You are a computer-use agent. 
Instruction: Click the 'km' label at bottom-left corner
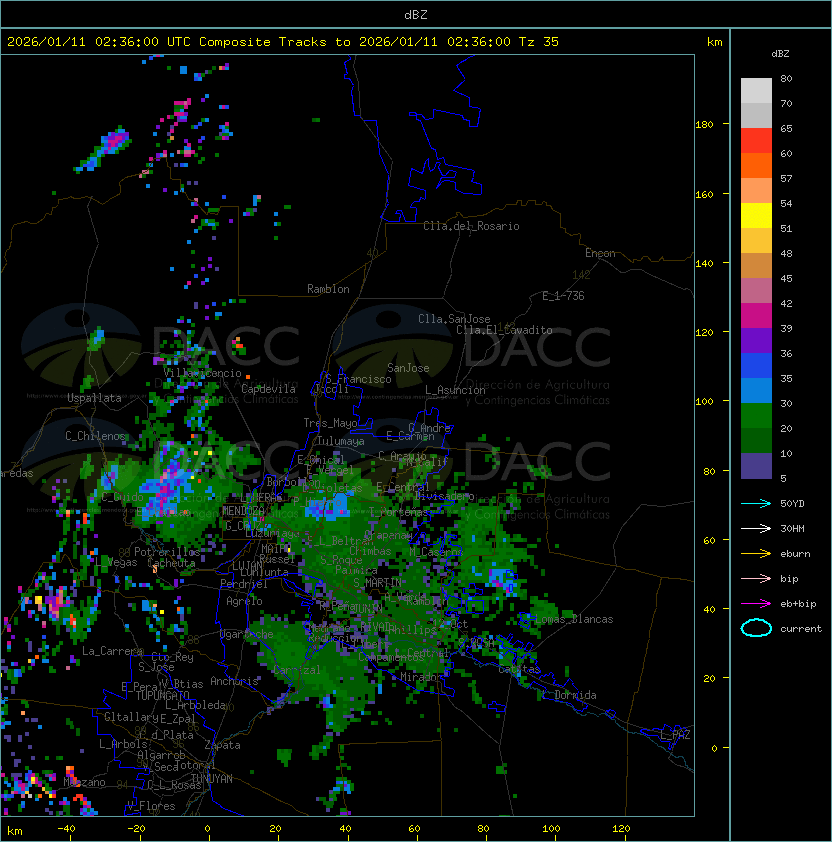pos(15,831)
